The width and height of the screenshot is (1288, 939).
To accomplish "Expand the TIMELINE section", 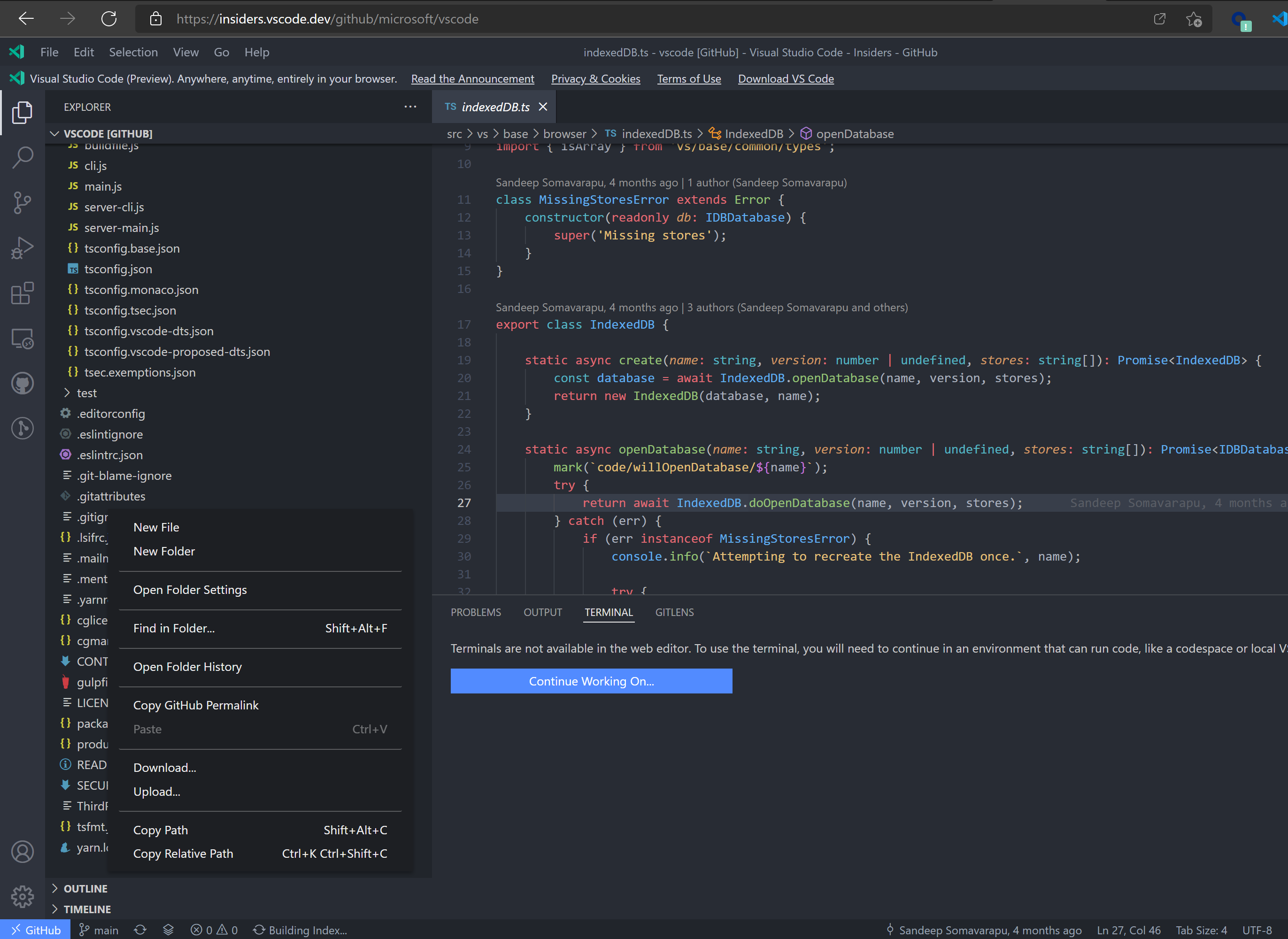I will [x=87, y=909].
